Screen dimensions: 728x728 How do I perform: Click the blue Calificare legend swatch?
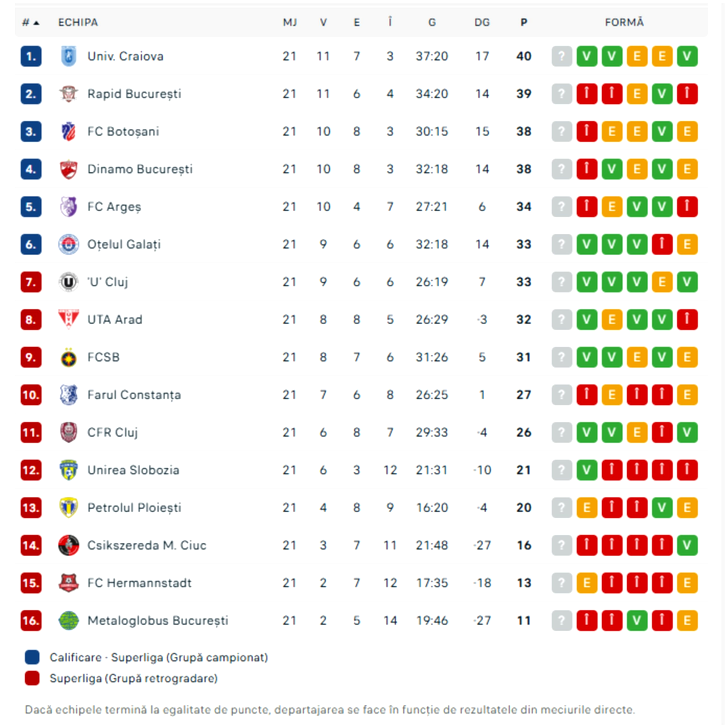(32, 657)
